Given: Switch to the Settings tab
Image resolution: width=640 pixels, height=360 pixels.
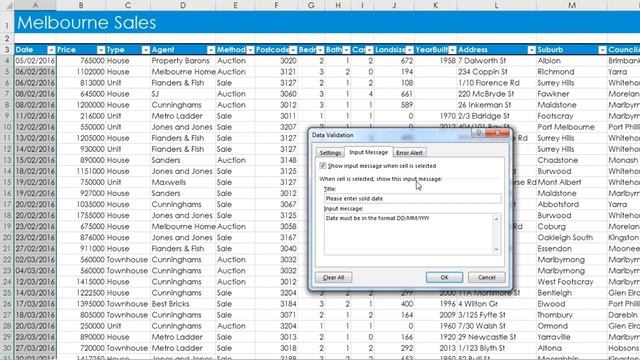Looking at the screenshot, I should (x=330, y=153).
